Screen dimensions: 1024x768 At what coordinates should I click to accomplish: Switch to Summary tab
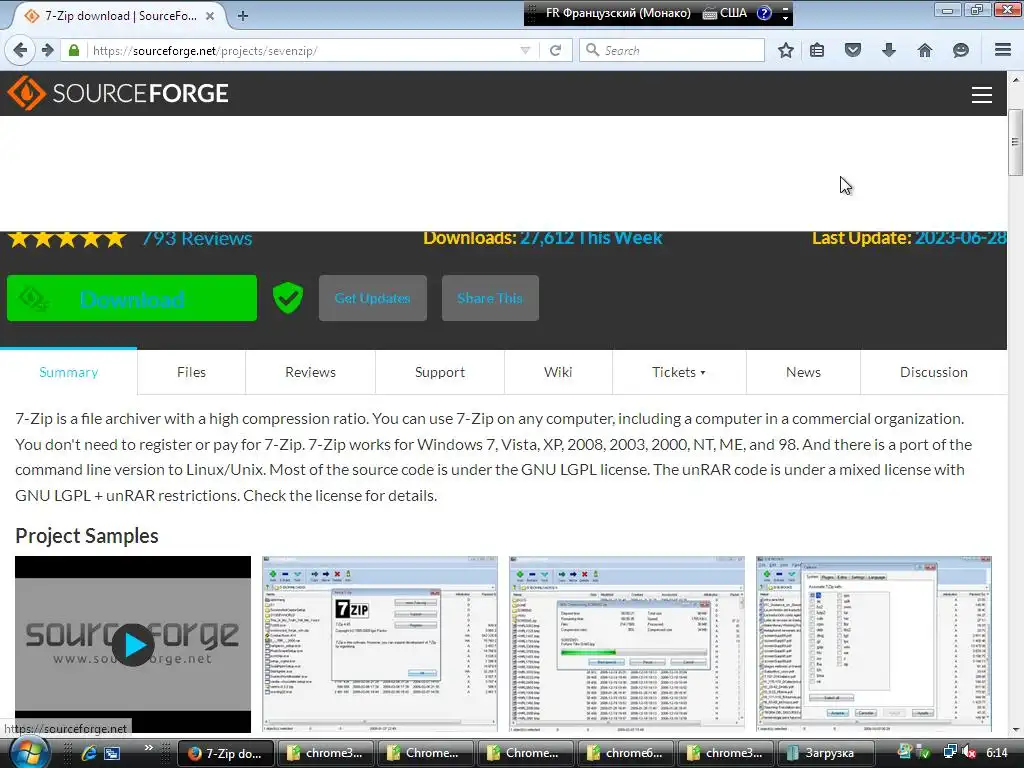point(69,372)
